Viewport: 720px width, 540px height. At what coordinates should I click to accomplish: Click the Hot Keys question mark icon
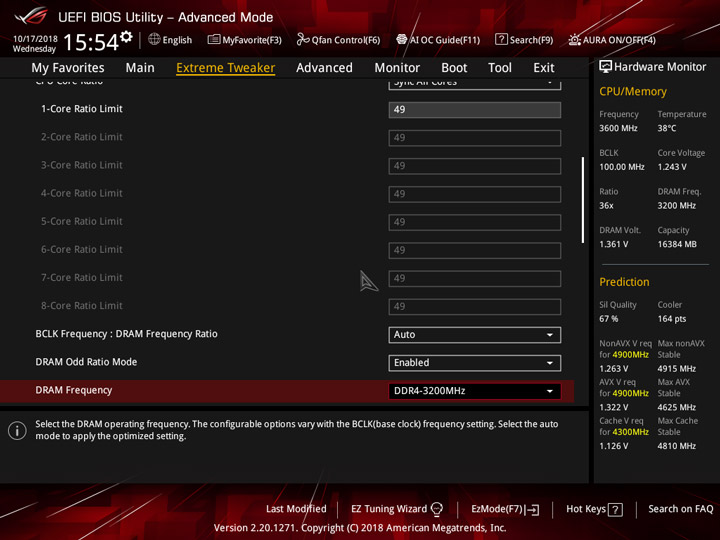click(x=615, y=509)
